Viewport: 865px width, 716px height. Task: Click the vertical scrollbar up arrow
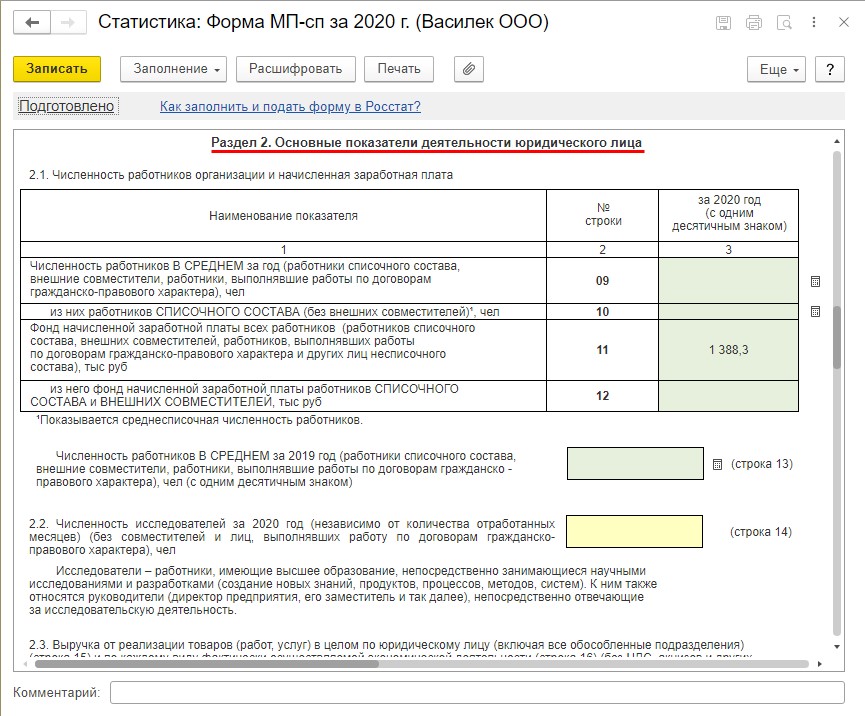pyautogui.click(x=837, y=142)
